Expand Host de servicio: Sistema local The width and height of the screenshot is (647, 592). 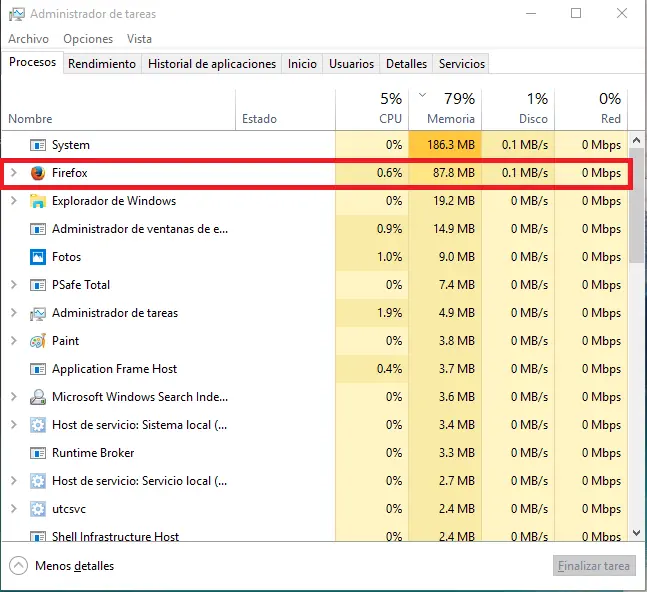click(x=14, y=425)
